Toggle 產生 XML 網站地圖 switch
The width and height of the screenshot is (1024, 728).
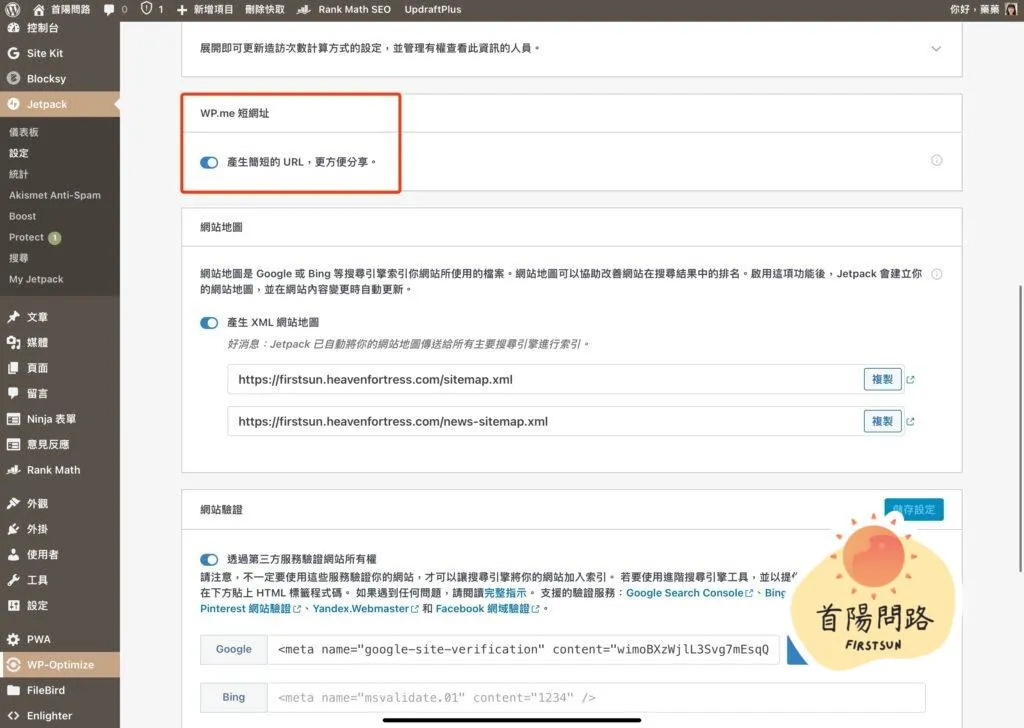click(x=209, y=323)
